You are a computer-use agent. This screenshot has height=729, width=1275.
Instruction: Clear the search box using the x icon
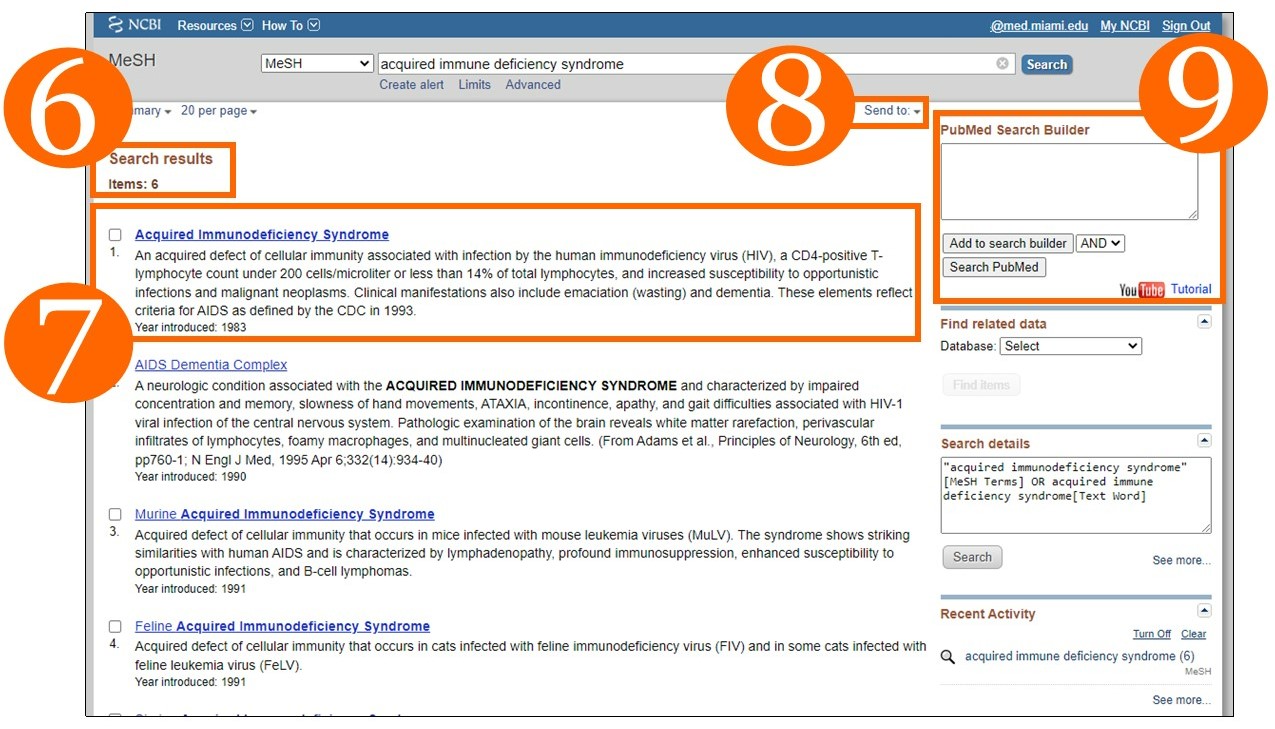click(x=1002, y=63)
